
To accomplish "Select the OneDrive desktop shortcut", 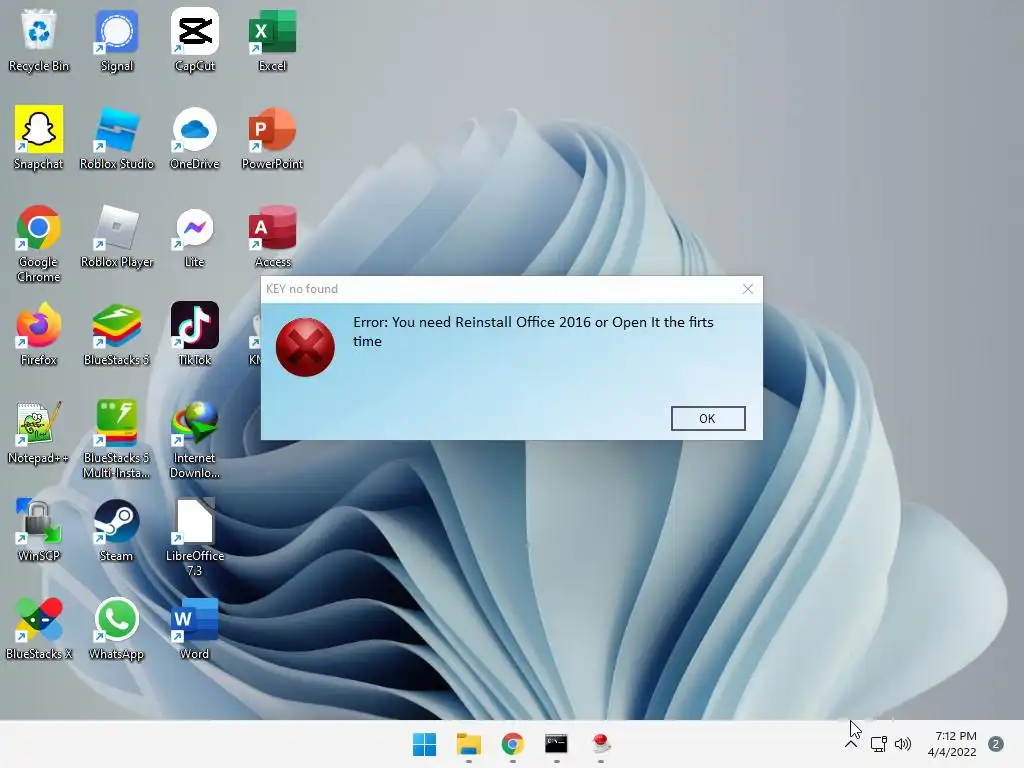I will (x=195, y=138).
